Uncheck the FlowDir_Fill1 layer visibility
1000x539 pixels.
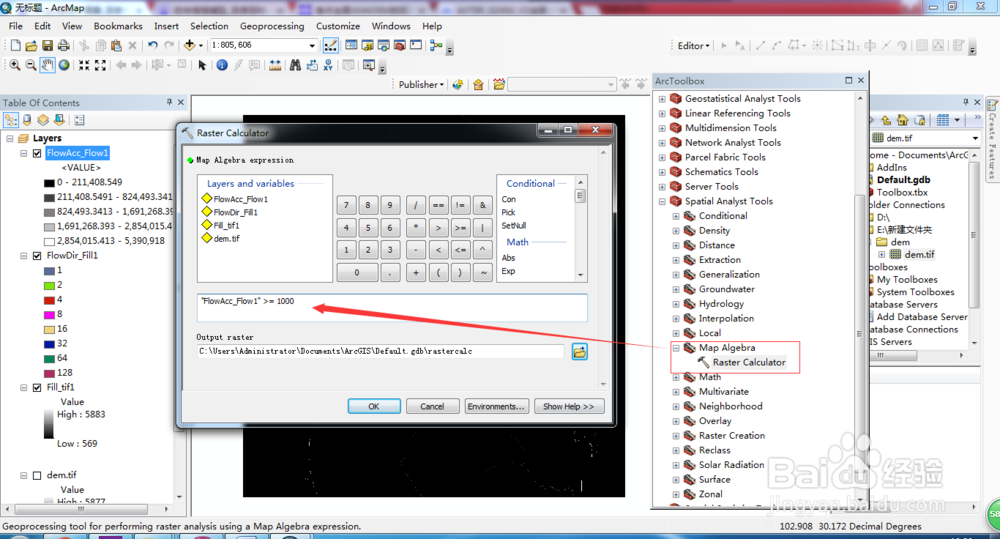(x=37, y=256)
